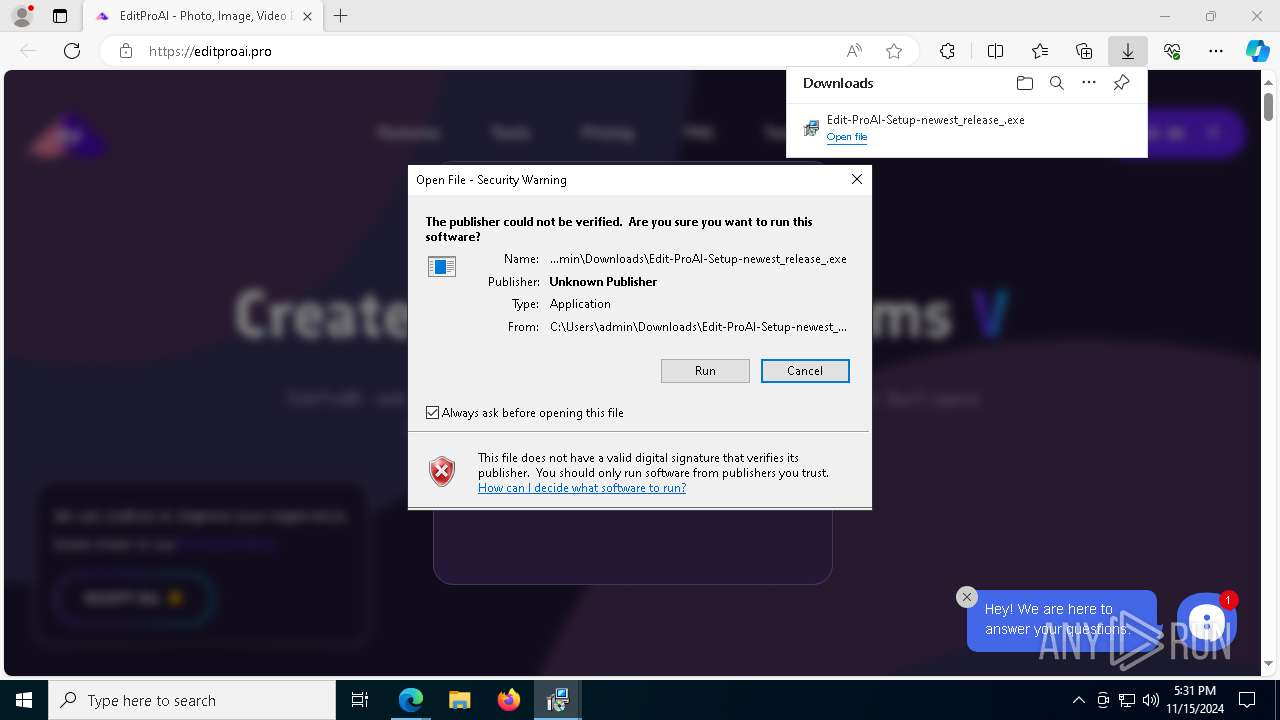Refresh the page

point(72,51)
